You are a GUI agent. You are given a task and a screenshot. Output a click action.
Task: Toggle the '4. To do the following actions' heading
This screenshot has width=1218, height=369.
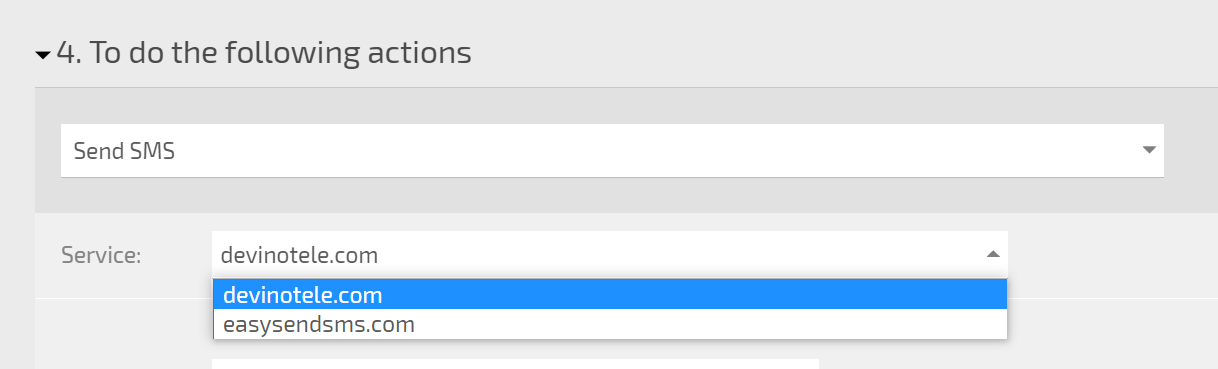point(253,52)
